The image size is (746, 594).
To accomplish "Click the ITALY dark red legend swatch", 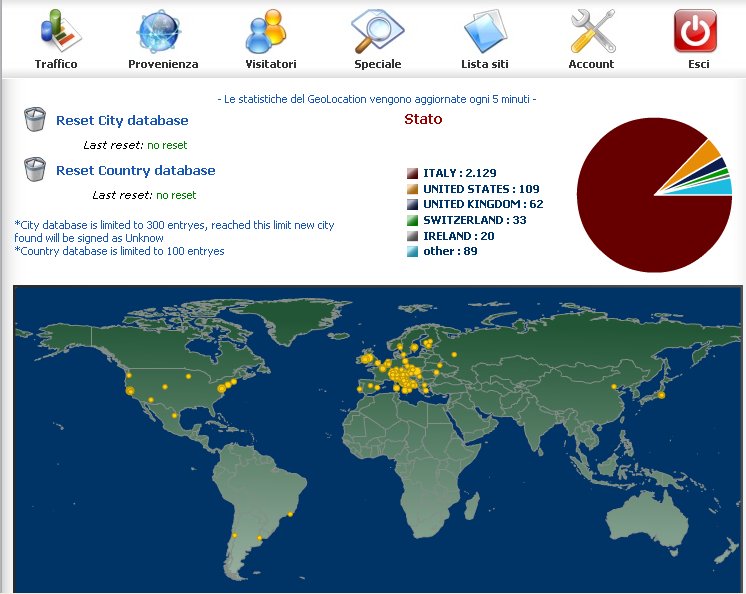I will [412, 173].
